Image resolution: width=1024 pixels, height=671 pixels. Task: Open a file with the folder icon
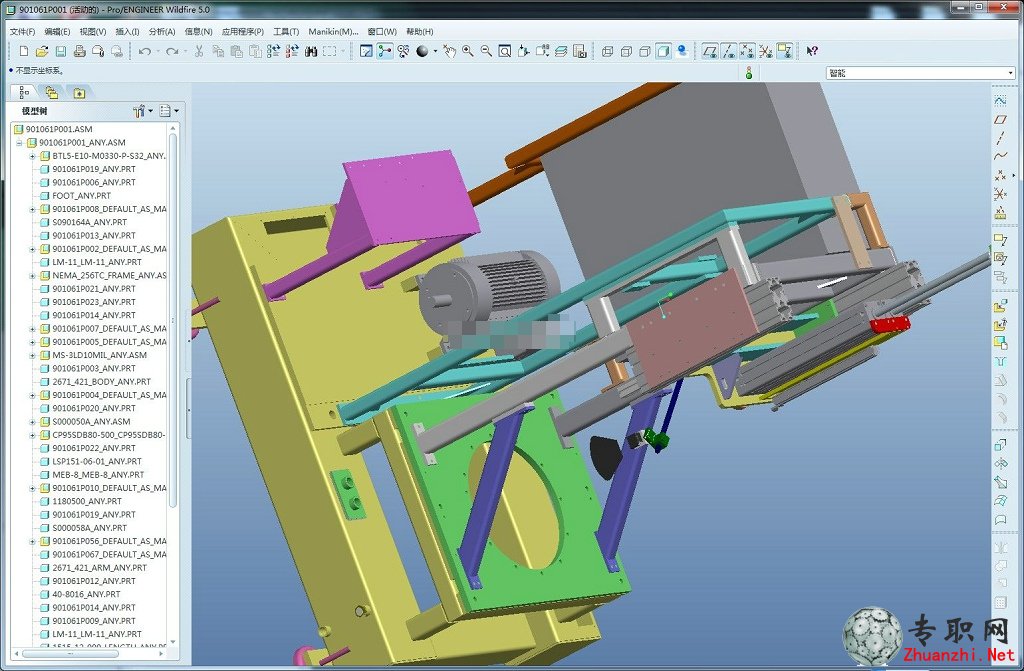point(42,51)
